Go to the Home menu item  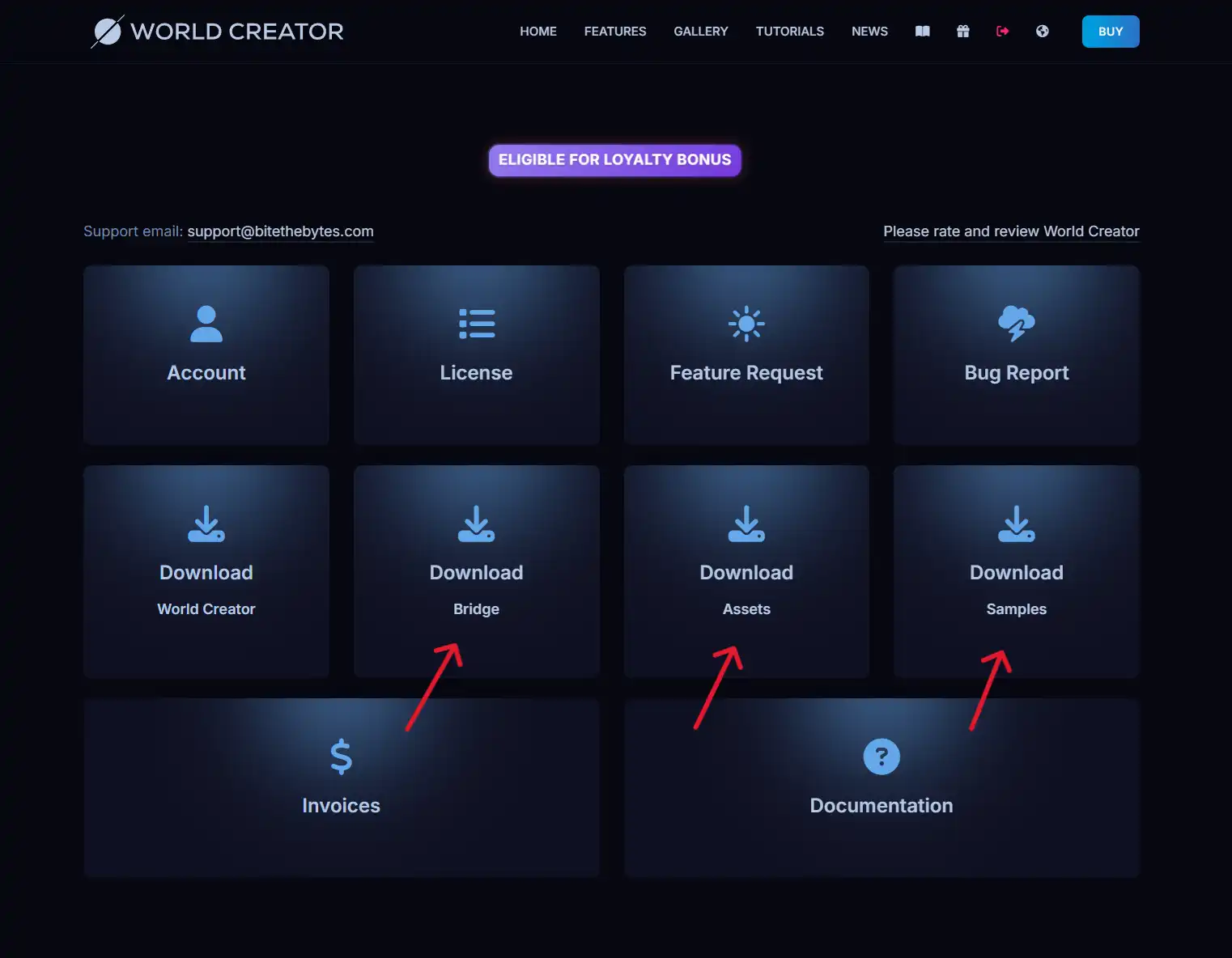coord(537,32)
